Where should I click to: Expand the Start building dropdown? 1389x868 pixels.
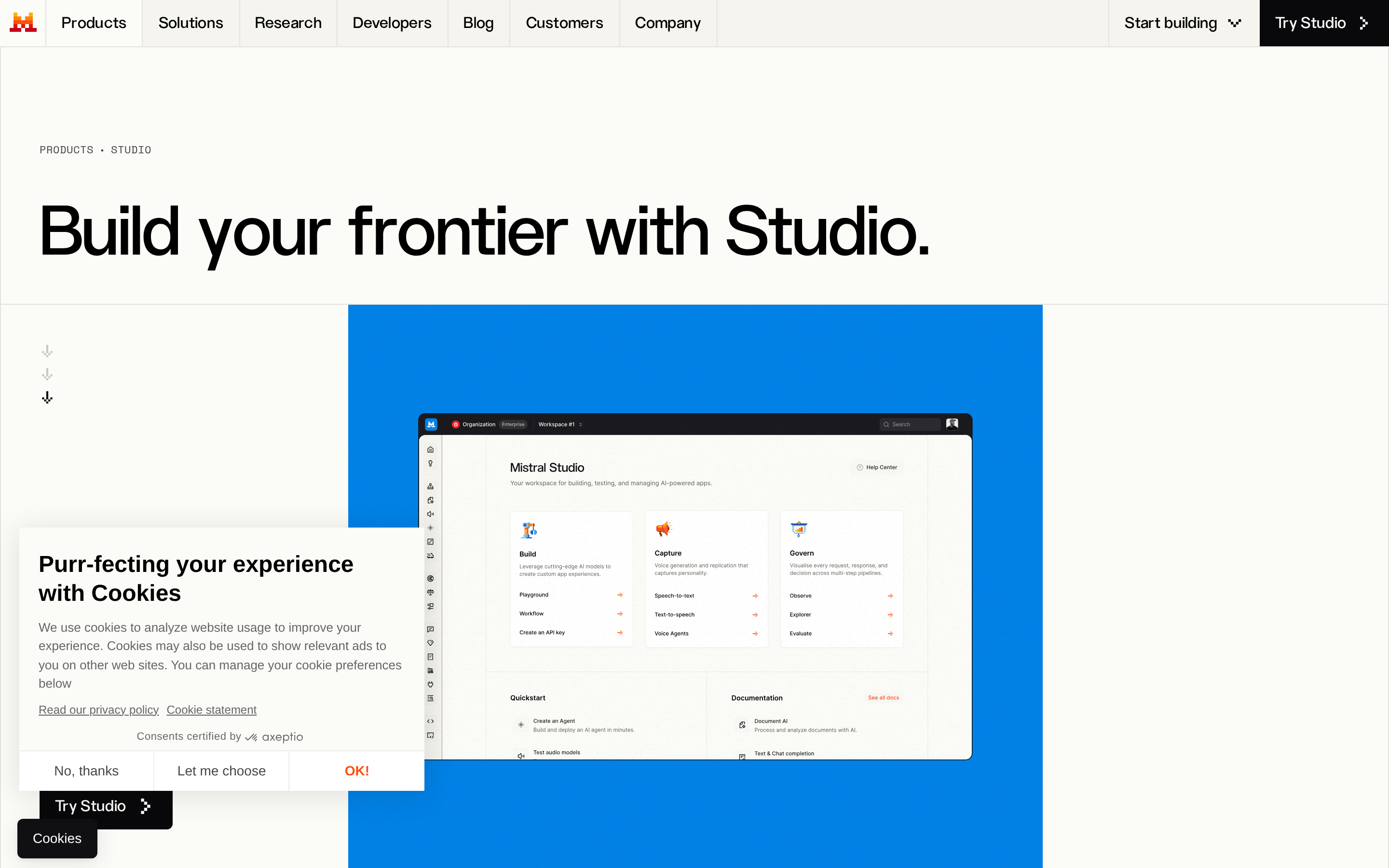point(1184,23)
